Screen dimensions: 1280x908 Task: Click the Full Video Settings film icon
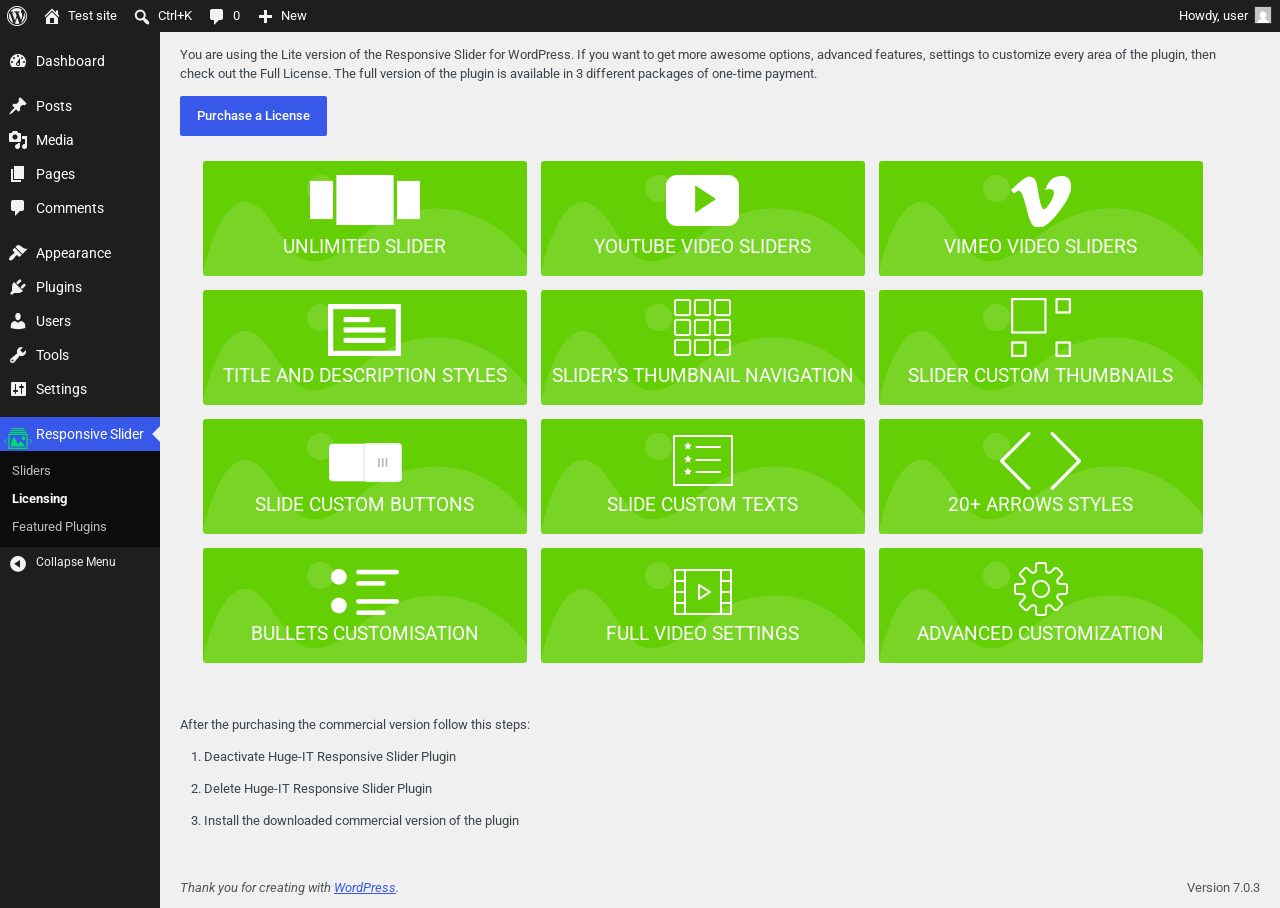(x=703, y=592)
